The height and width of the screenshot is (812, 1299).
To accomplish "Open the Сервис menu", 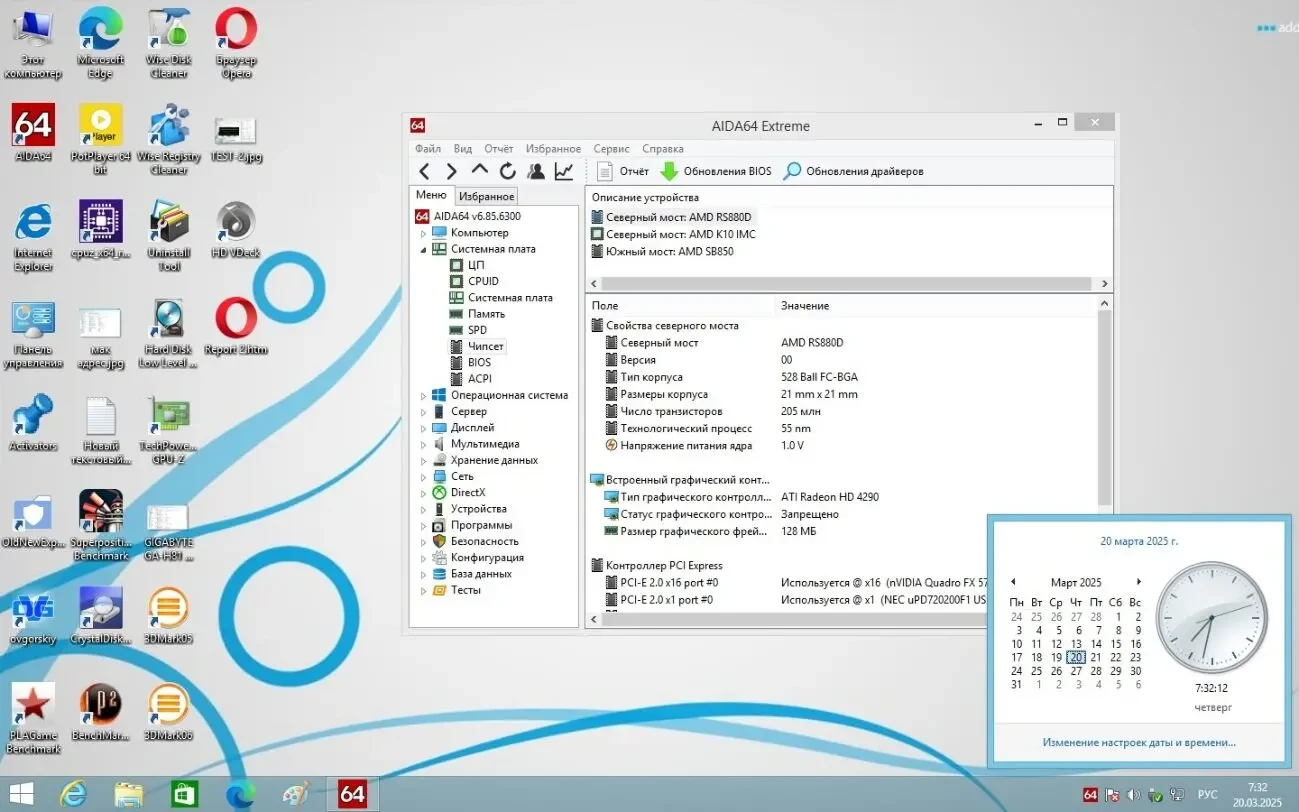I will 611,148.
